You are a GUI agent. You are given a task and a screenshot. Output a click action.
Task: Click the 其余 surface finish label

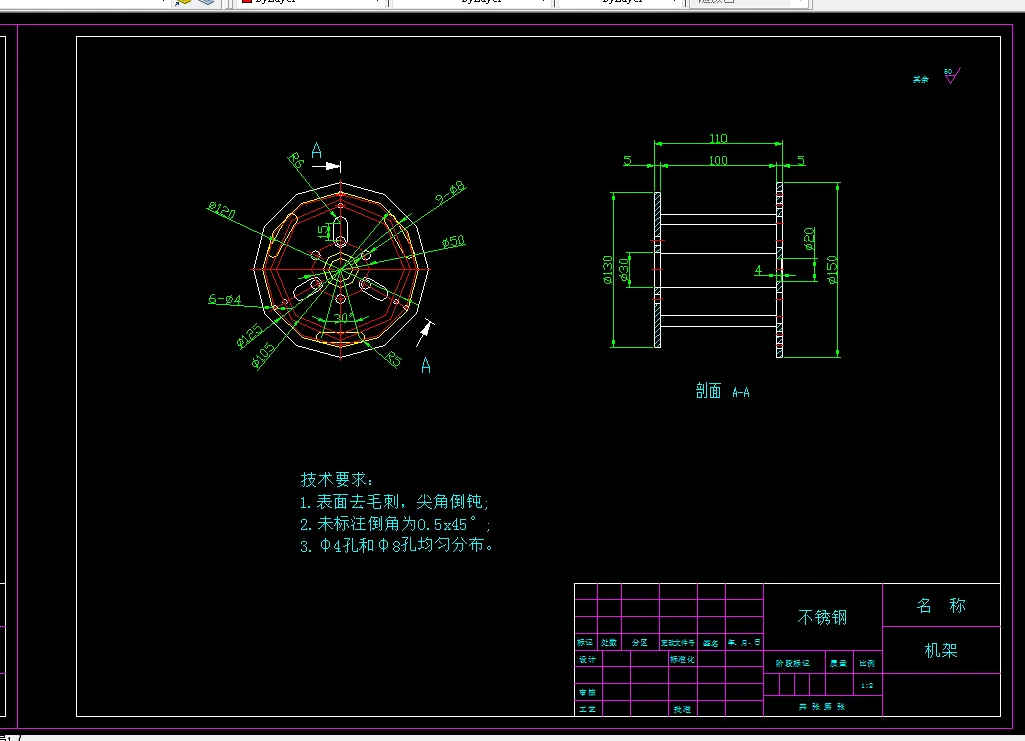(920, 79)
